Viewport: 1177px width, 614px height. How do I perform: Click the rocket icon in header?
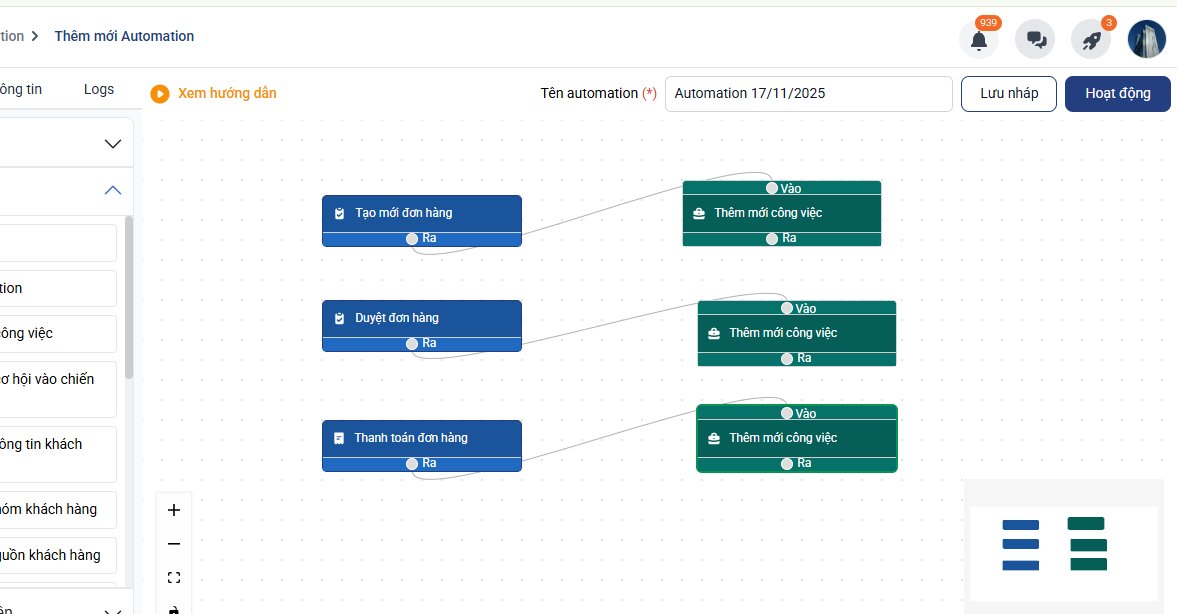pos(1091,40)
